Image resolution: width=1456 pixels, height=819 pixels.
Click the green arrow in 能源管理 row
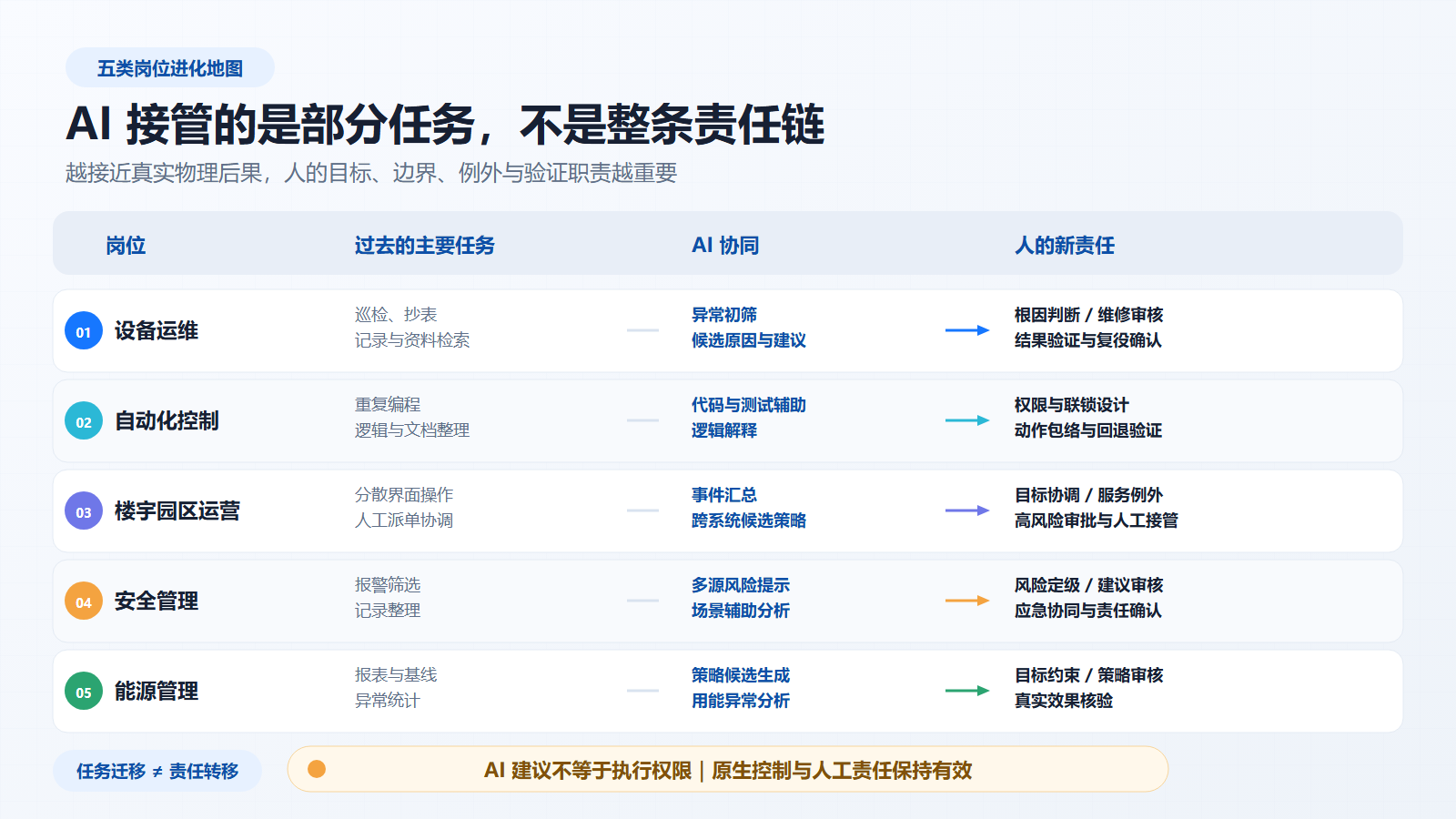967,691
